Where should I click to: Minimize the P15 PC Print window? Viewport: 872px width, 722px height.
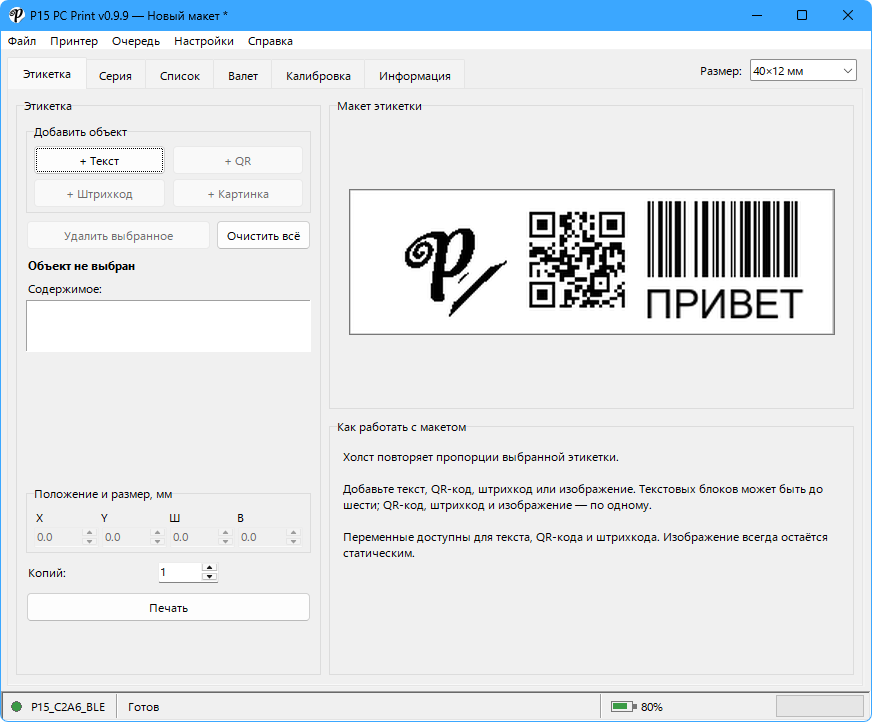coord(757,15)
